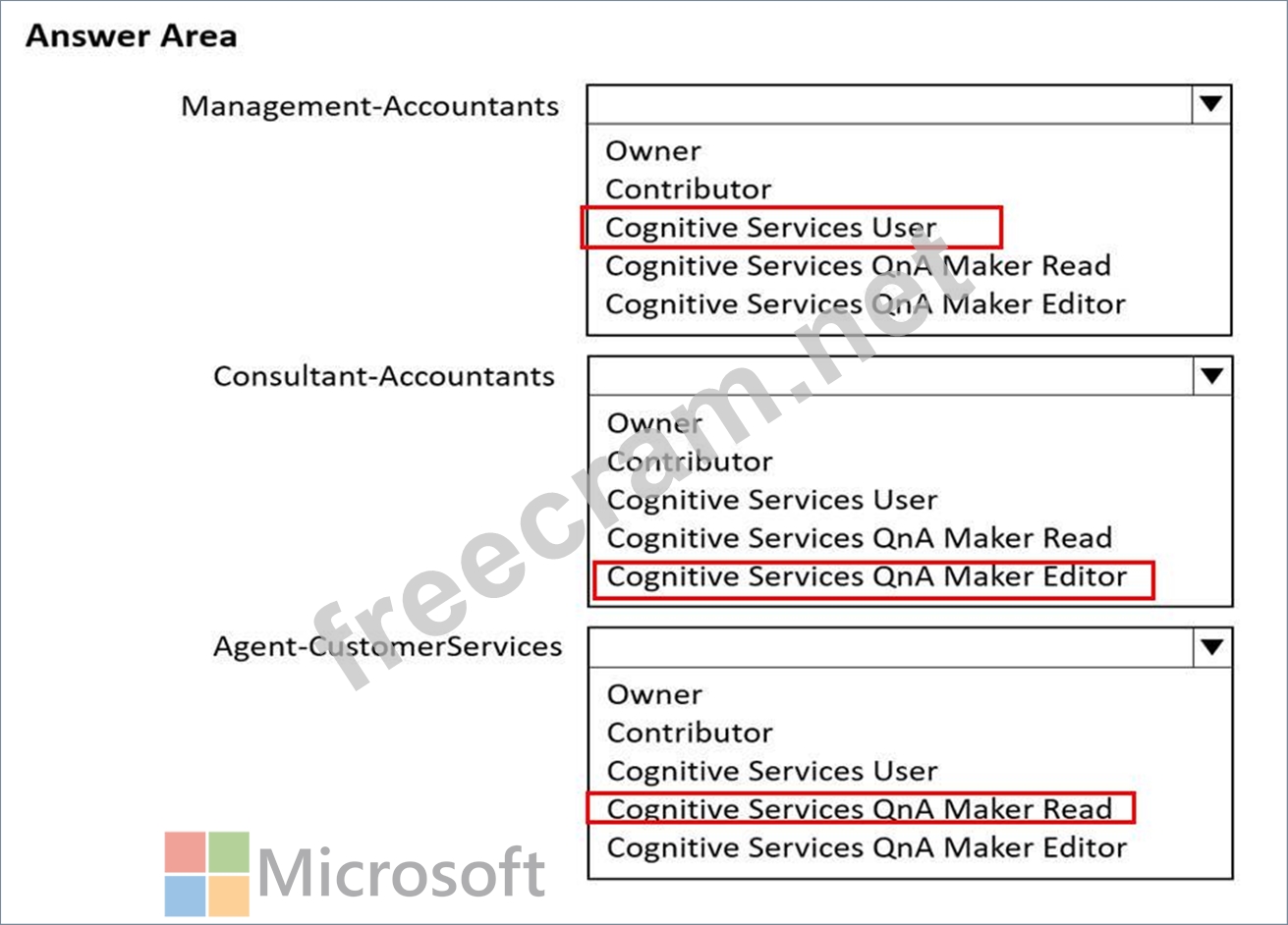Select QnA Maker Read under Management-Accountants
1288x925 pixels.
[x=858, y=266]
